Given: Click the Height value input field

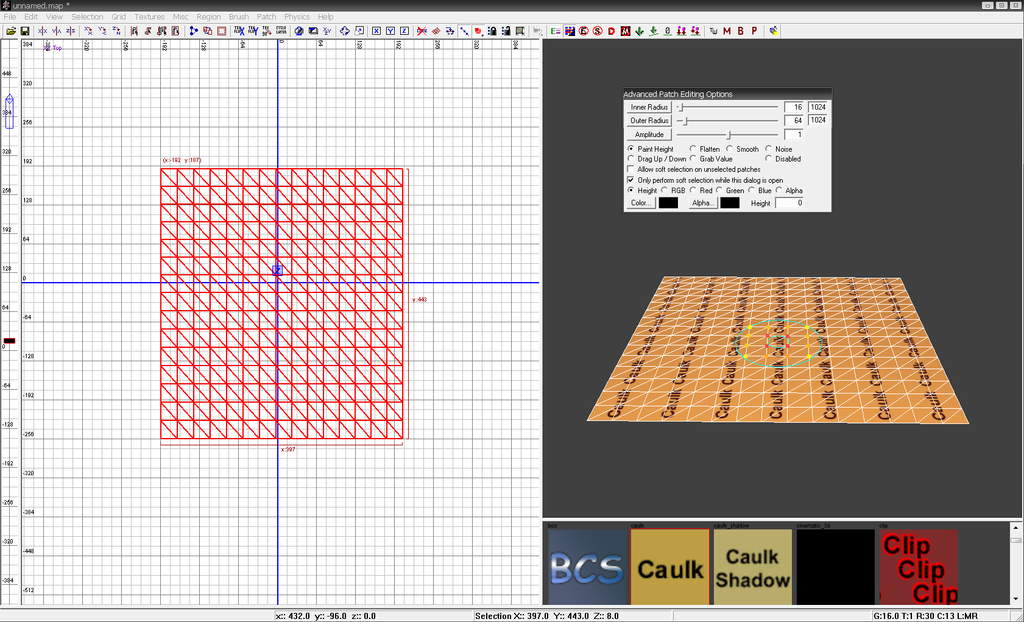Looking at the screenshot, I should point(789,203).
